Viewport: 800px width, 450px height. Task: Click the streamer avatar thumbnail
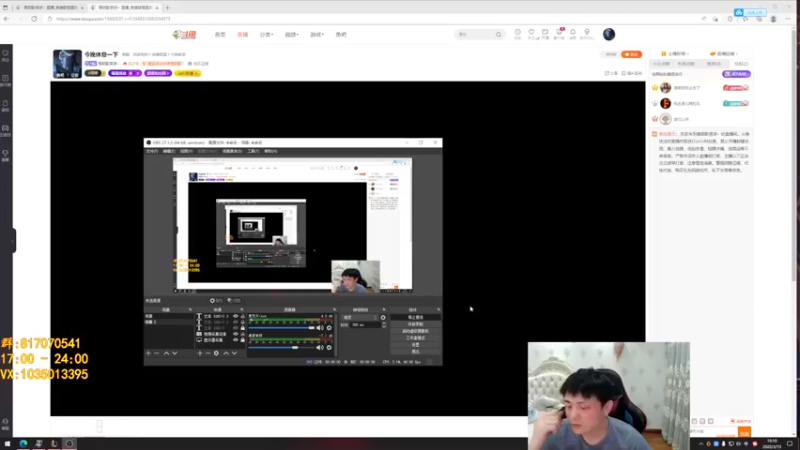click(x=67, y=64)
